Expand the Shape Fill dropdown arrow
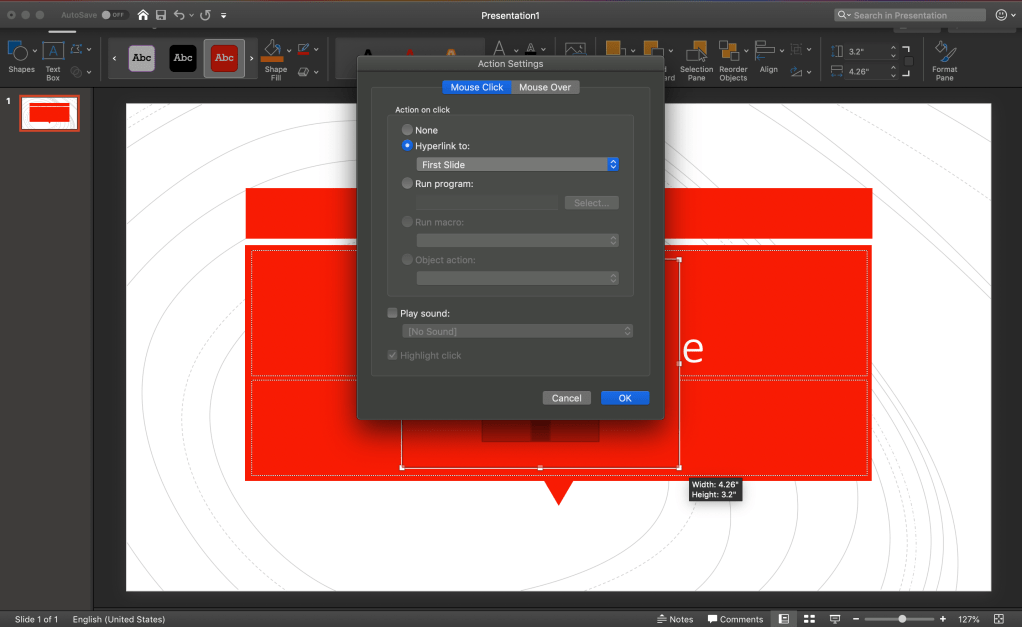Screen dimensions: 1022x627 tap(289, 50)
